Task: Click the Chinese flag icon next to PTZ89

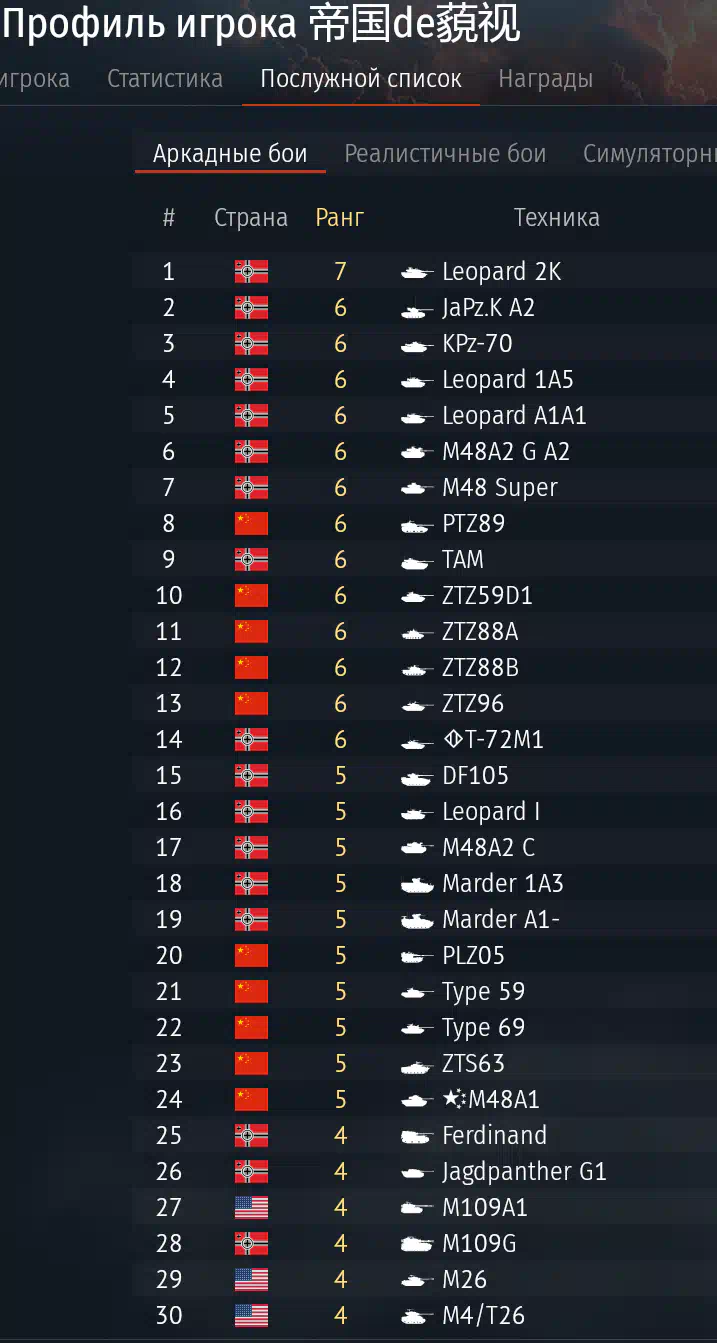Action: [251, 524]
